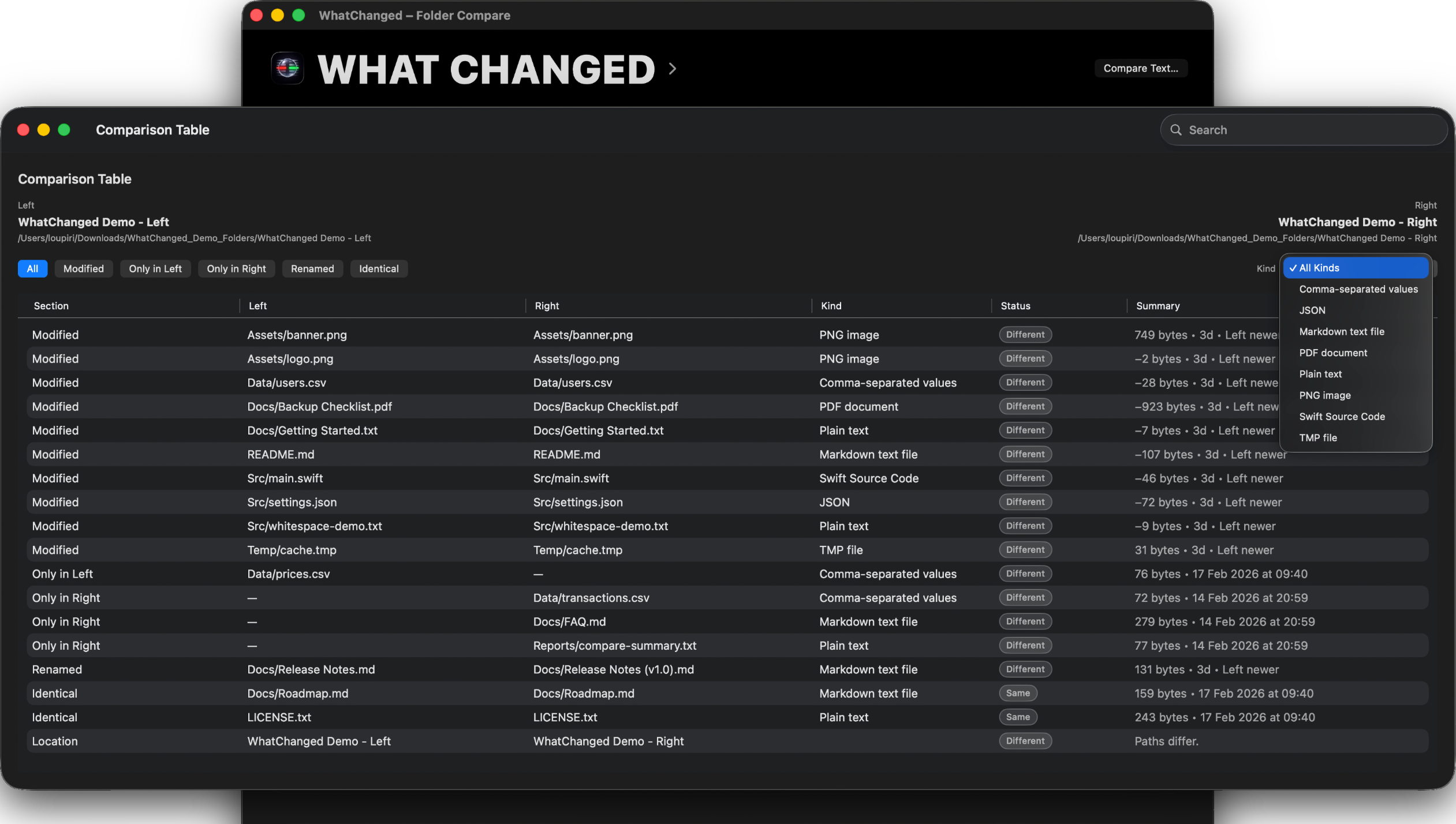Click the Compare Text... button
1456x824 pixels.
[1141, 68]
